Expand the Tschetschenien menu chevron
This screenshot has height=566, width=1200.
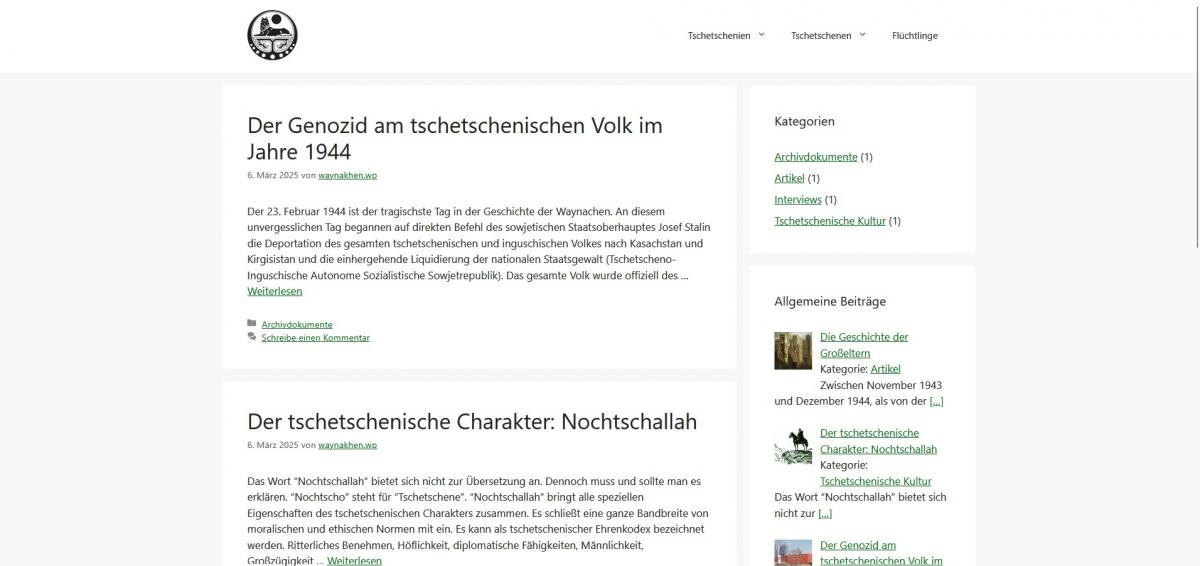pyautogui.click(x=761, y=35)
